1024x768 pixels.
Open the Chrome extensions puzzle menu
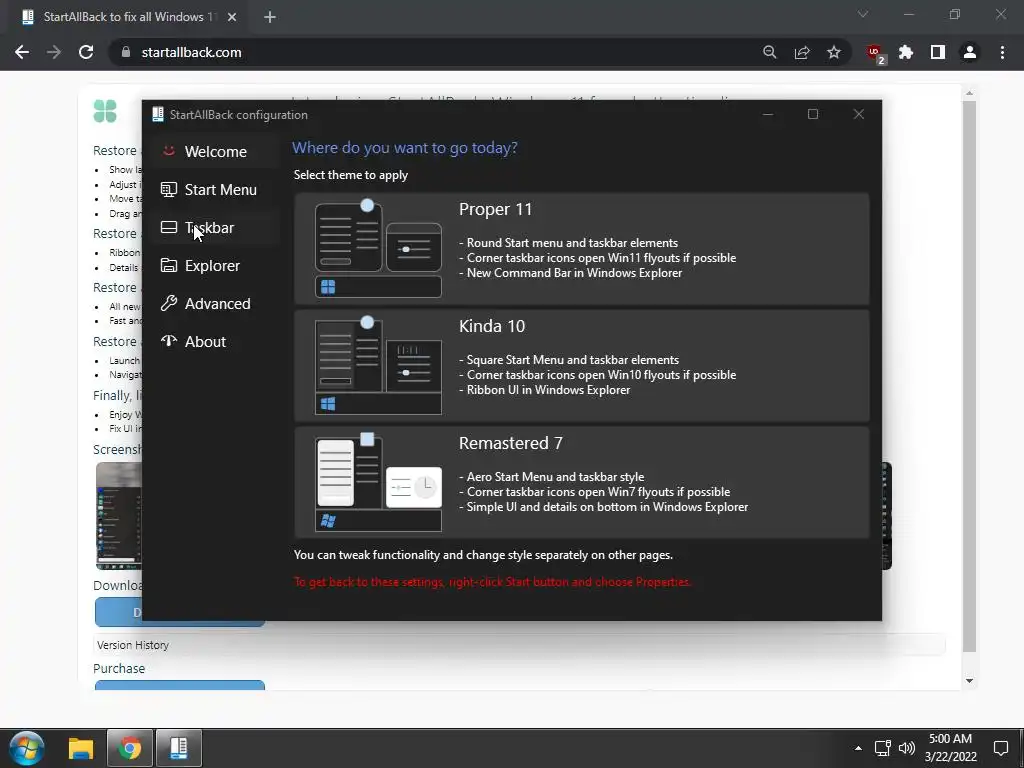(x=906, y=52)
